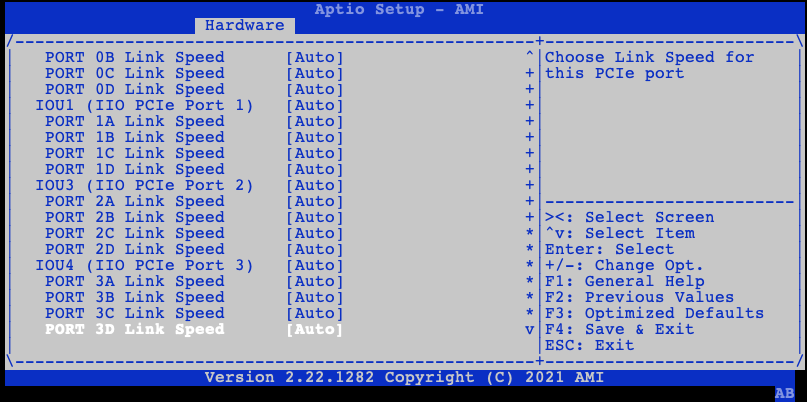
Task: Open the IOU3 (IIO PCIe Port 2) Auto value
Action: pyautogui.click(x=314, y=185)
